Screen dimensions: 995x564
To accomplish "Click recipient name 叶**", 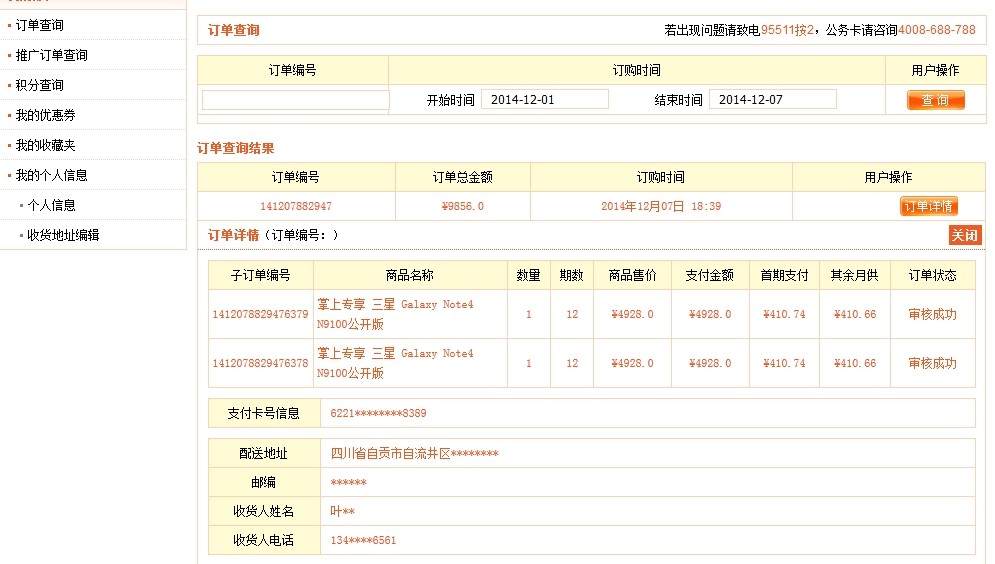I will pos(342,511).
